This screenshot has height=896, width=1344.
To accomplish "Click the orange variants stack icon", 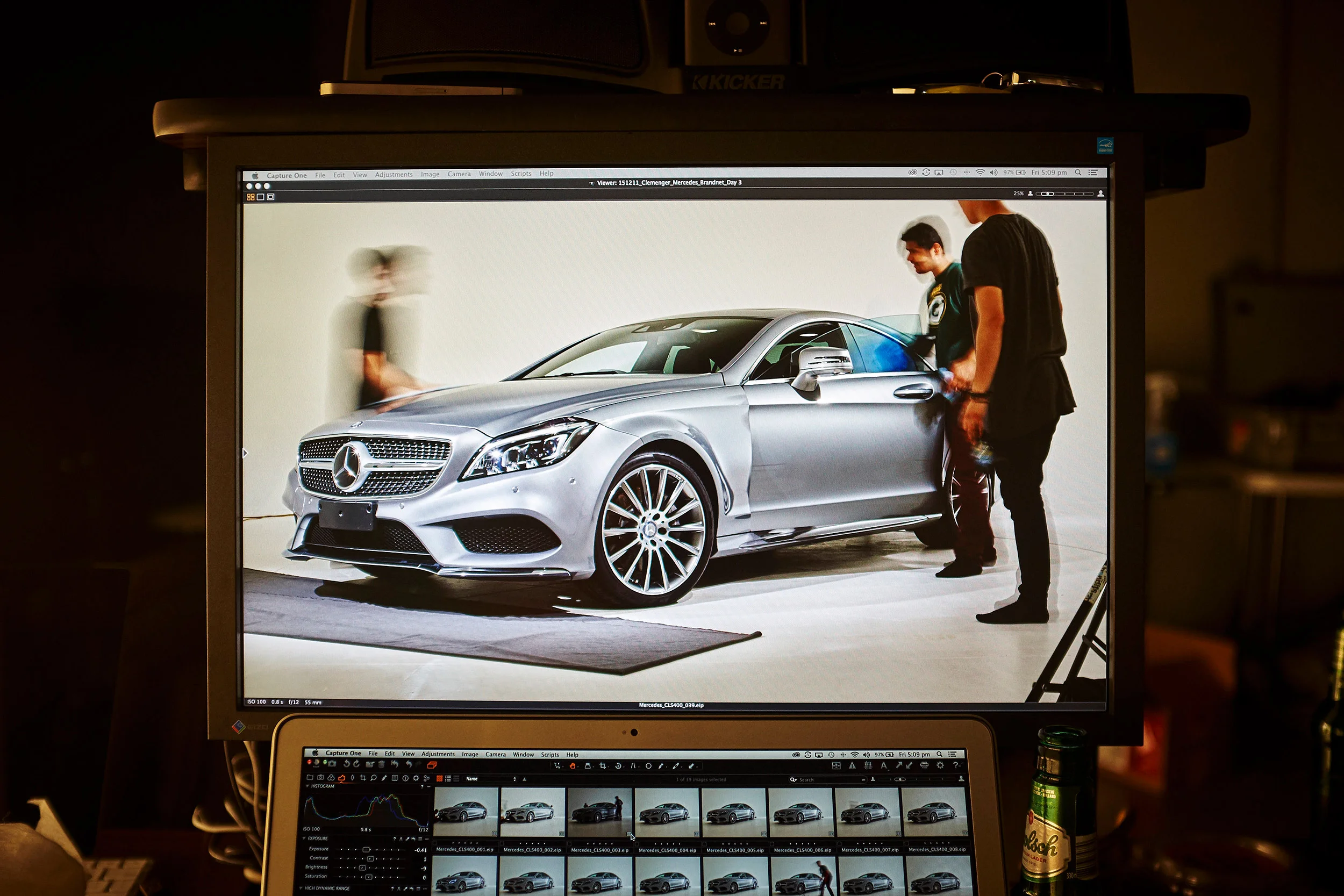I will 432,765.
